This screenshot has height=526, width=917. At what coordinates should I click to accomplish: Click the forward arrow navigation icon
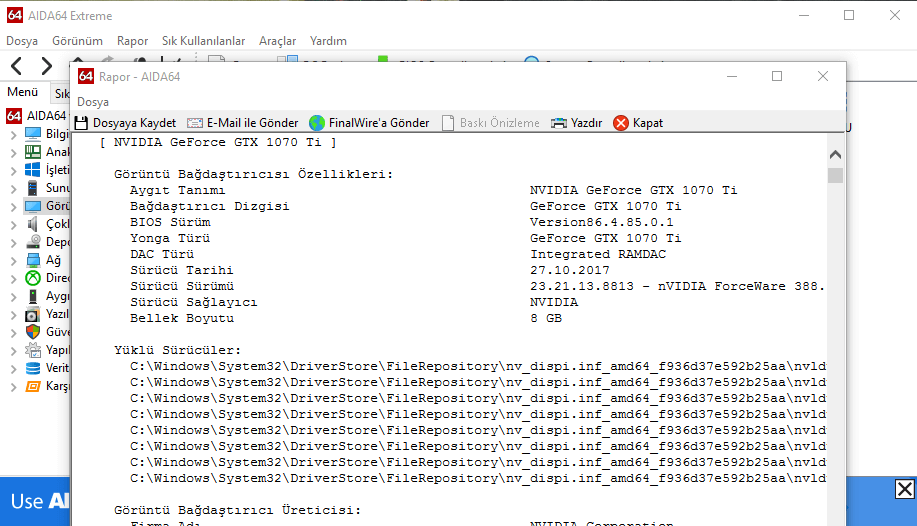click(46, 67)
